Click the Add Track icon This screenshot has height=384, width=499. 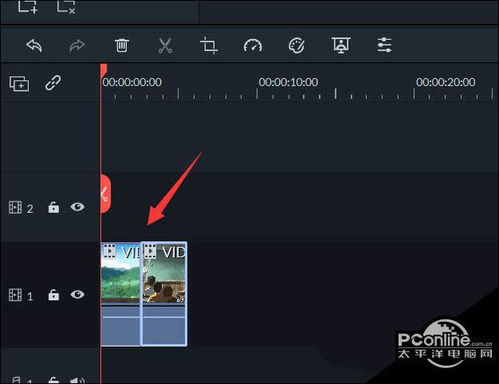(x=19, y=84)
